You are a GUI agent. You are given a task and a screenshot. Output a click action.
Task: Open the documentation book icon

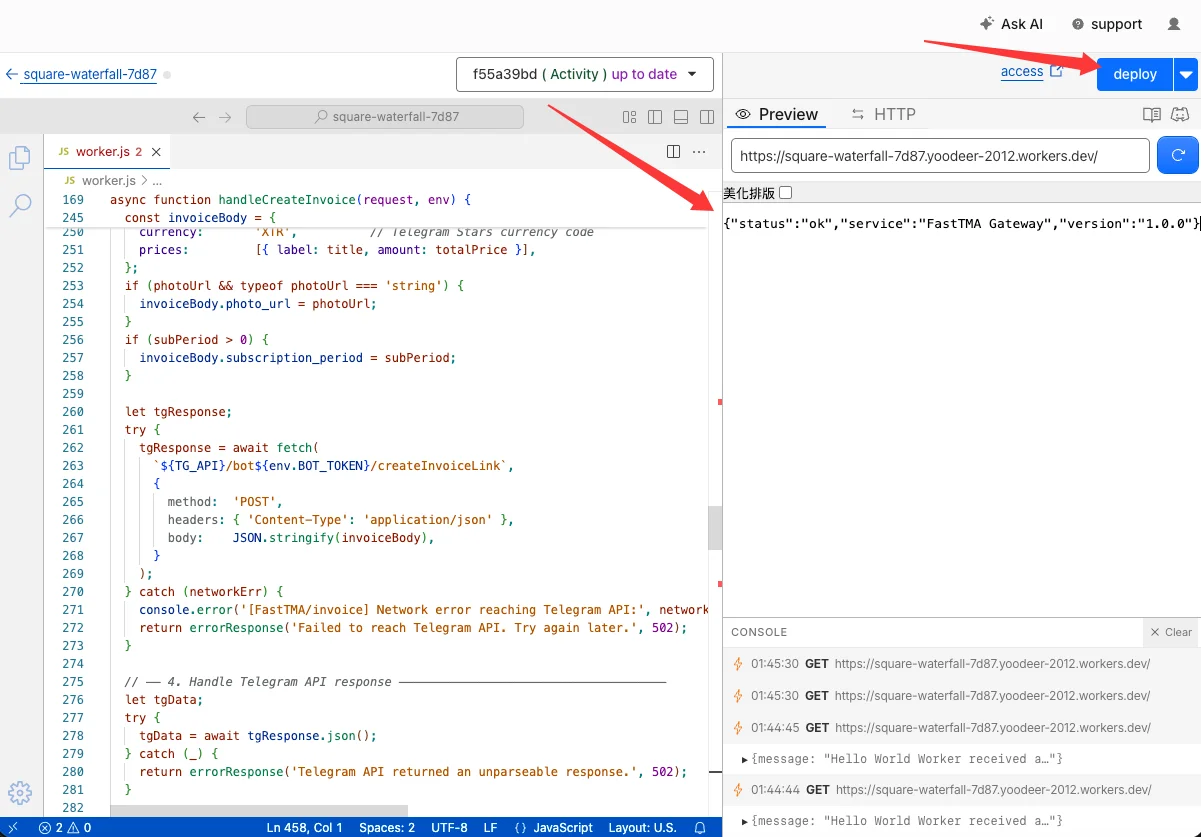pos(1152,115)
